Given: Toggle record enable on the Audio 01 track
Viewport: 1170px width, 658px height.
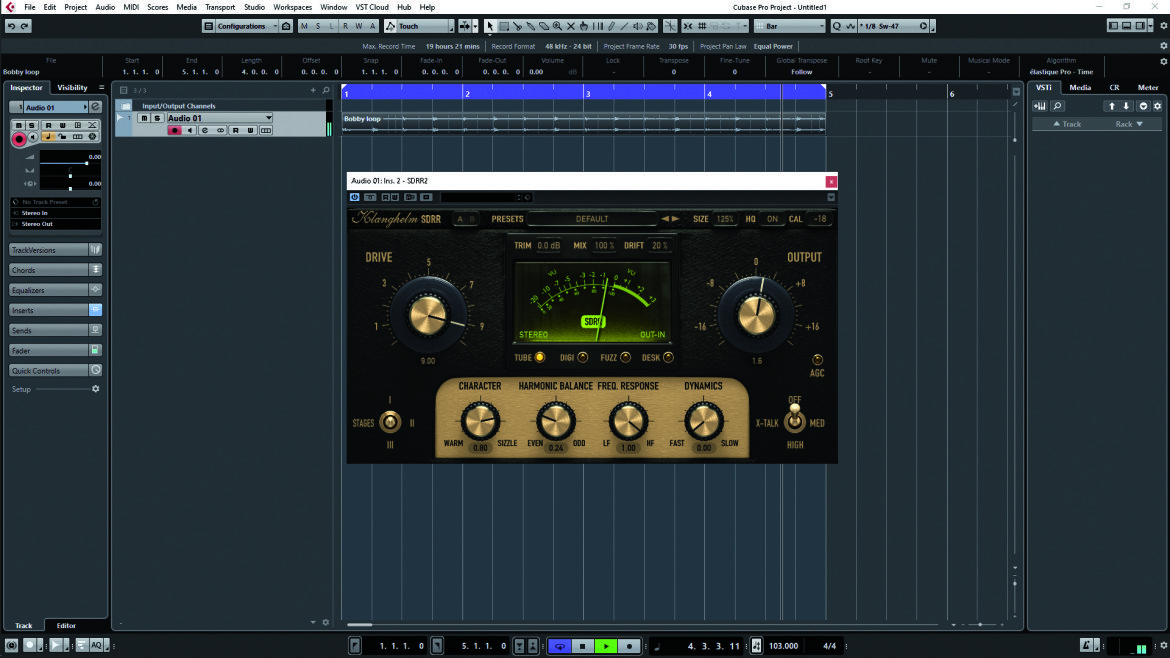Looking at the screenshot, I should (x=175, y=131).
